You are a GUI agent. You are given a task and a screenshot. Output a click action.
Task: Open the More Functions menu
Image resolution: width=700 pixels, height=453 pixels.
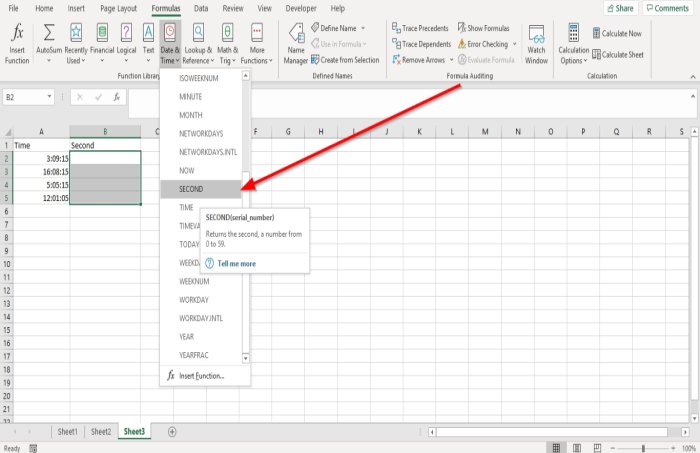pyautogui.click(x=257, y=44)
